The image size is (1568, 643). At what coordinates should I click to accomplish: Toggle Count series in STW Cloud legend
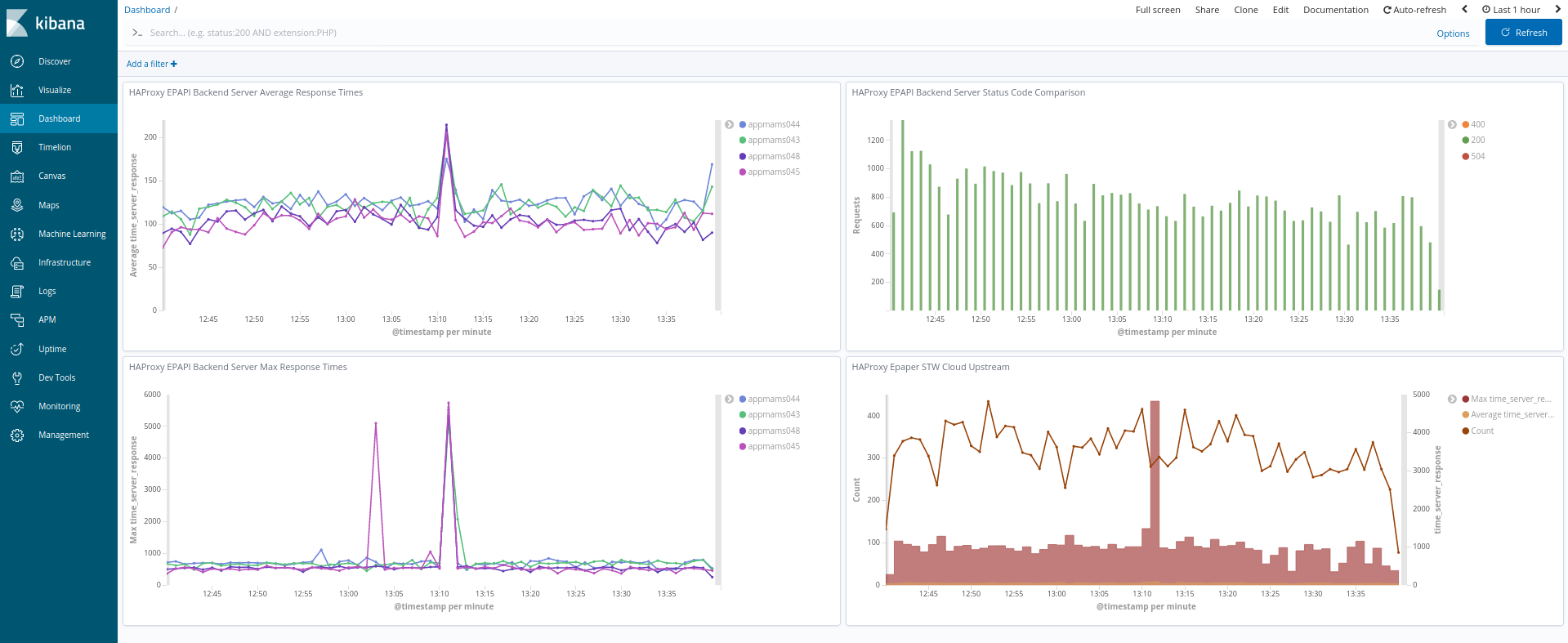(x=1481, y=431)
